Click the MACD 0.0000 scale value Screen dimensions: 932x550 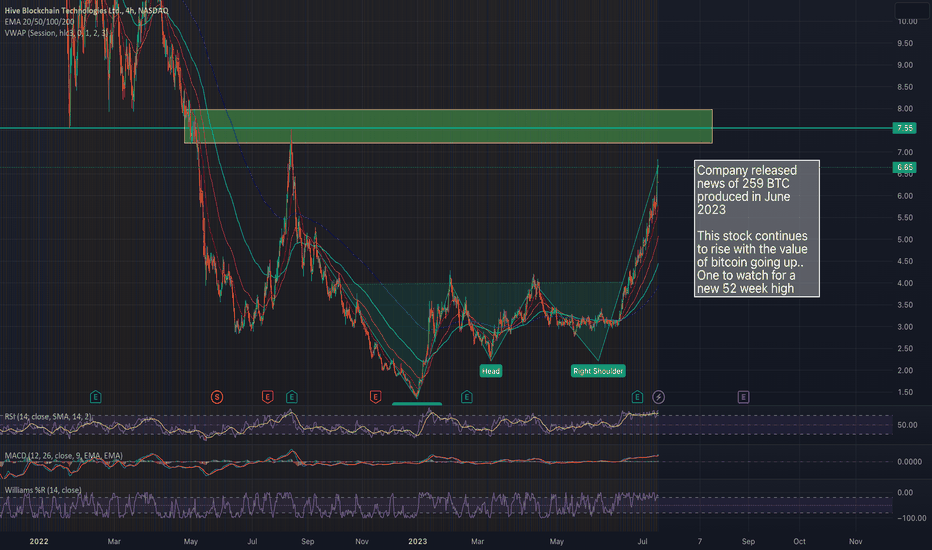tap(909, 461)
